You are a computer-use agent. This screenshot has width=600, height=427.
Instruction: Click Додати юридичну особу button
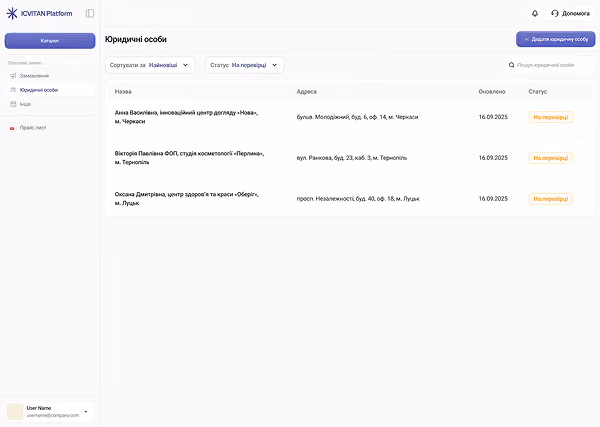(x=556, y=39)
